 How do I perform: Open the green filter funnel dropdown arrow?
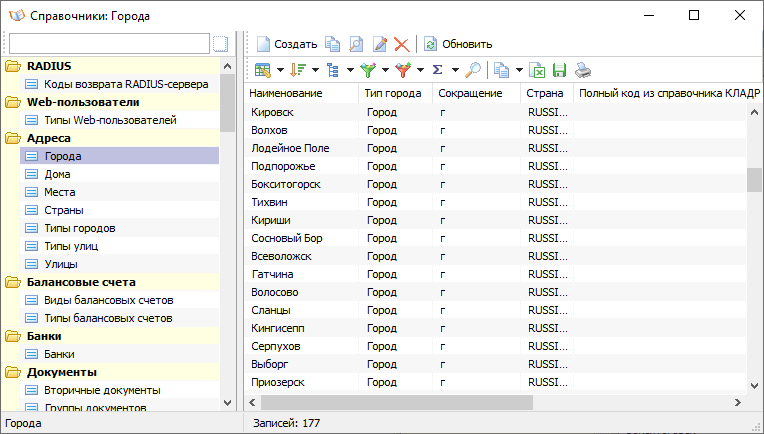385,71
